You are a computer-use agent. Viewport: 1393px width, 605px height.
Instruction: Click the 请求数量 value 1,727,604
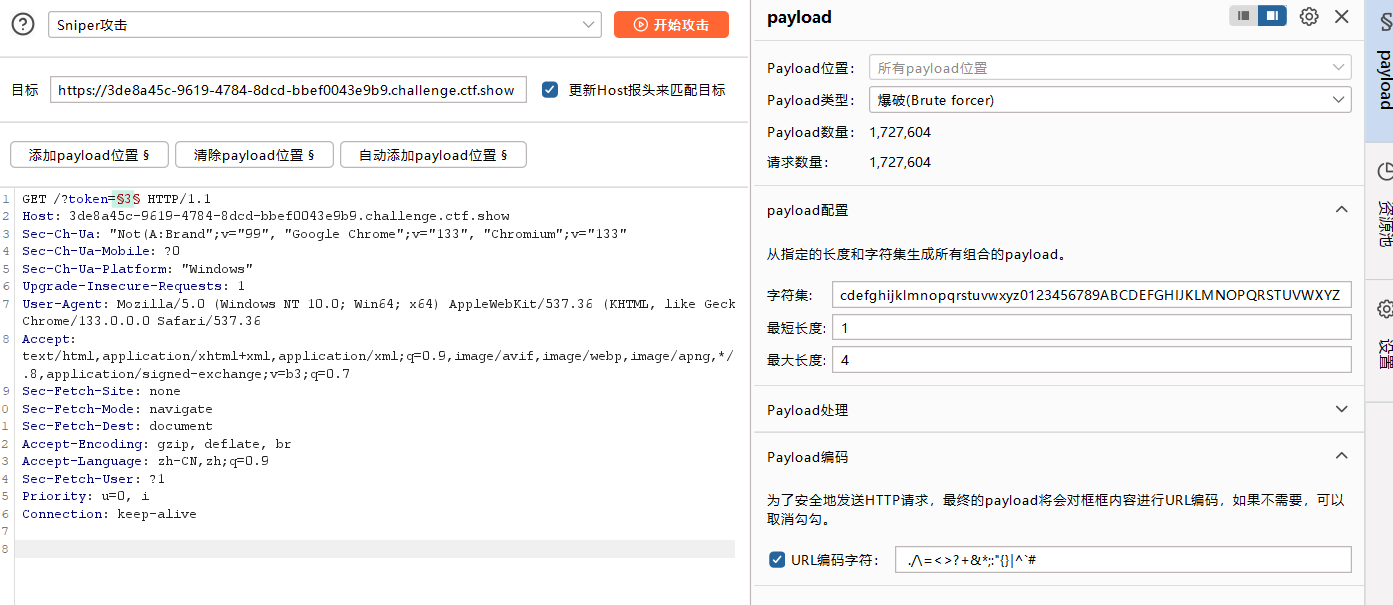pos(900,162)
